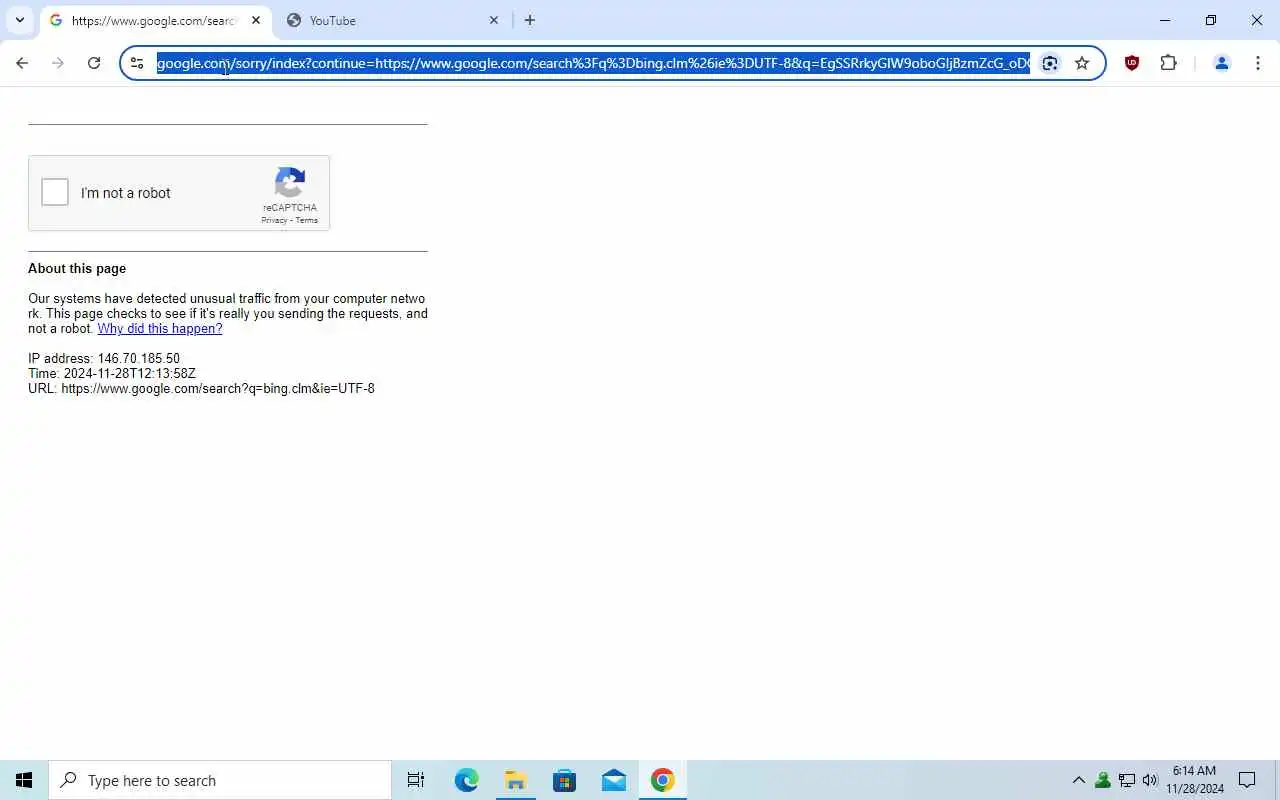The height and width of the screenshot is (800, 1280).
Task: Open reCAPTCHA Terms link
Action: click(x=306, y=220)
